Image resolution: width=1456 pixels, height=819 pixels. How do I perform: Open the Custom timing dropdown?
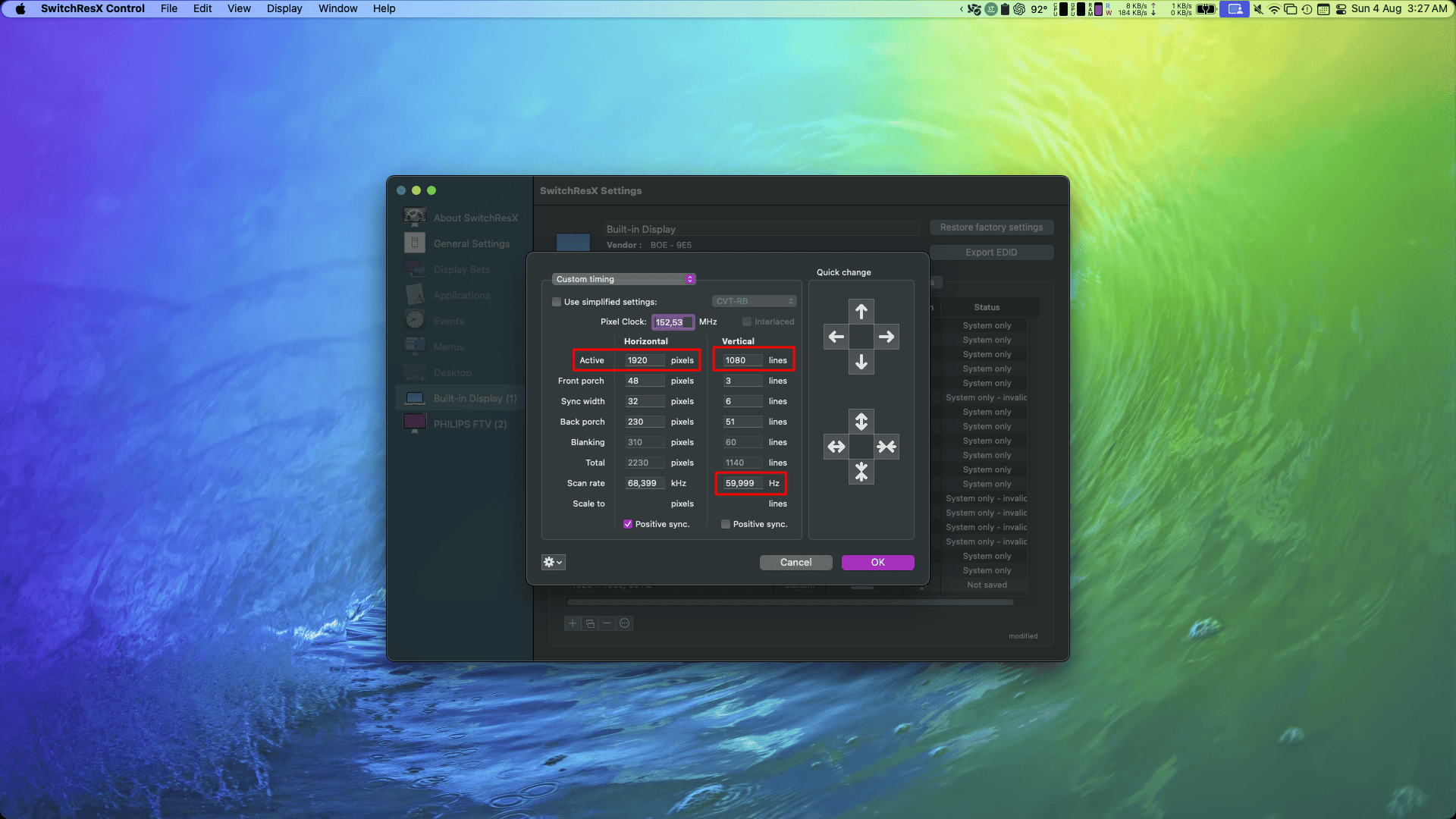623,279
